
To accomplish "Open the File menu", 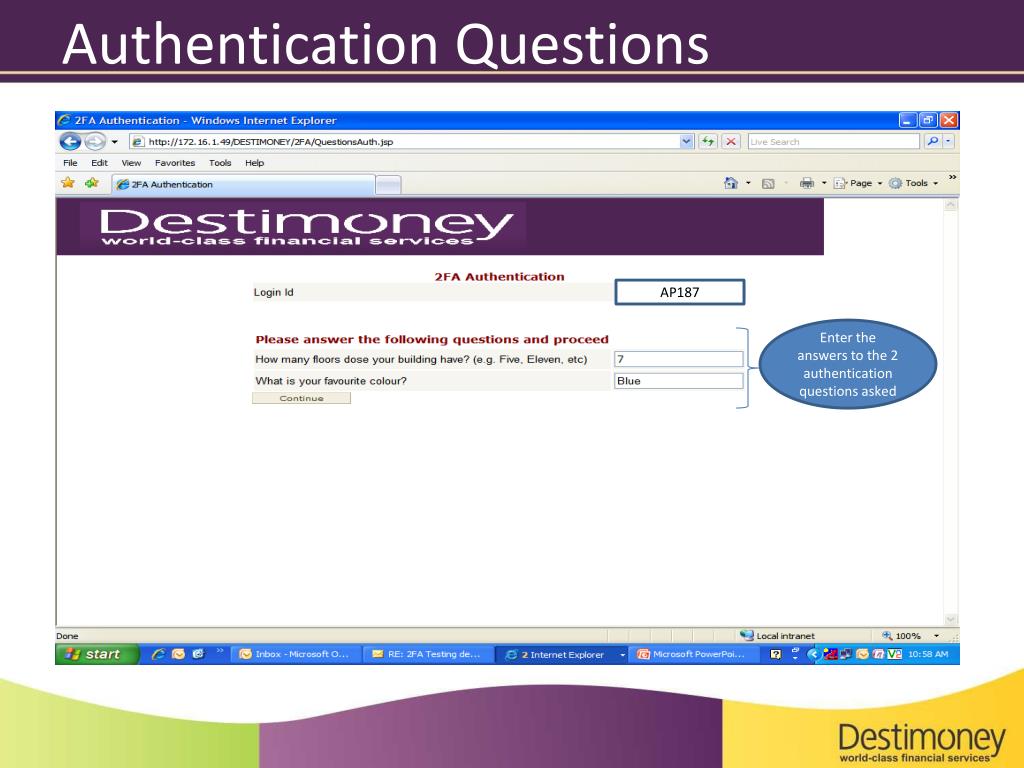I will pos(70,163).
